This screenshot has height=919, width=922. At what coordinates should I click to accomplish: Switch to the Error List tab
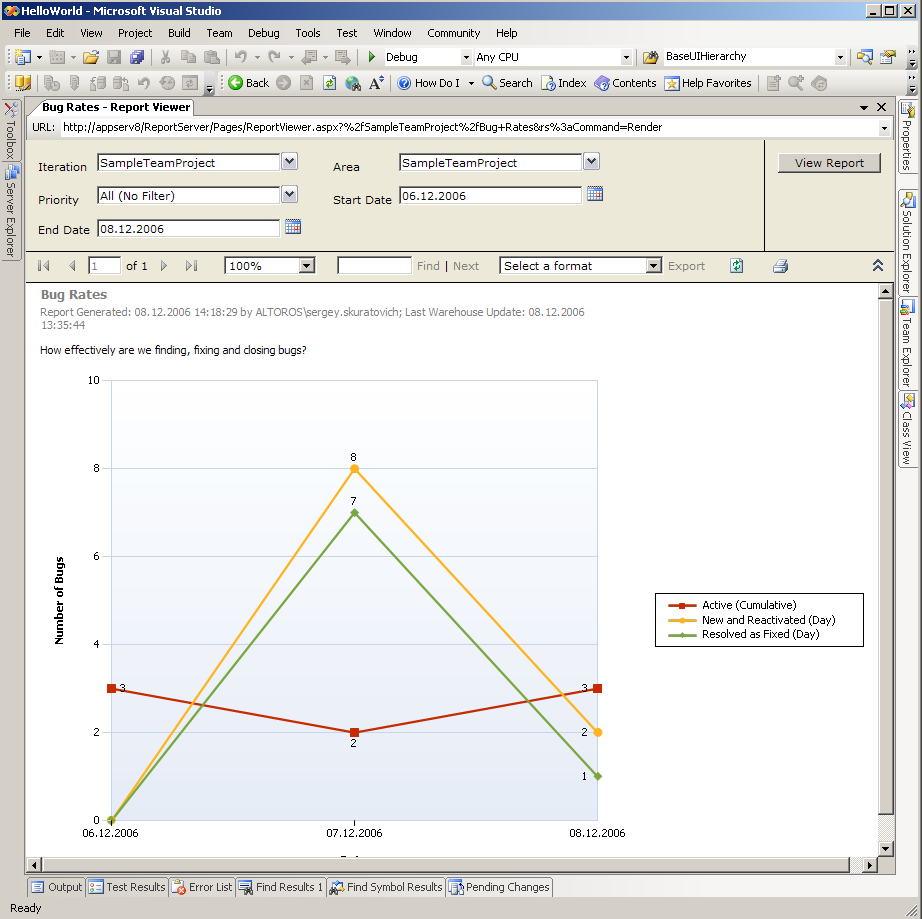pyautogui.click(x=202, y=887)
